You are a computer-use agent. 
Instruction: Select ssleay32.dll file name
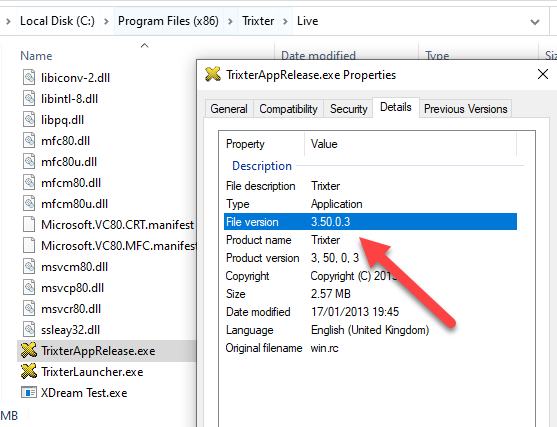coord(70,330)
